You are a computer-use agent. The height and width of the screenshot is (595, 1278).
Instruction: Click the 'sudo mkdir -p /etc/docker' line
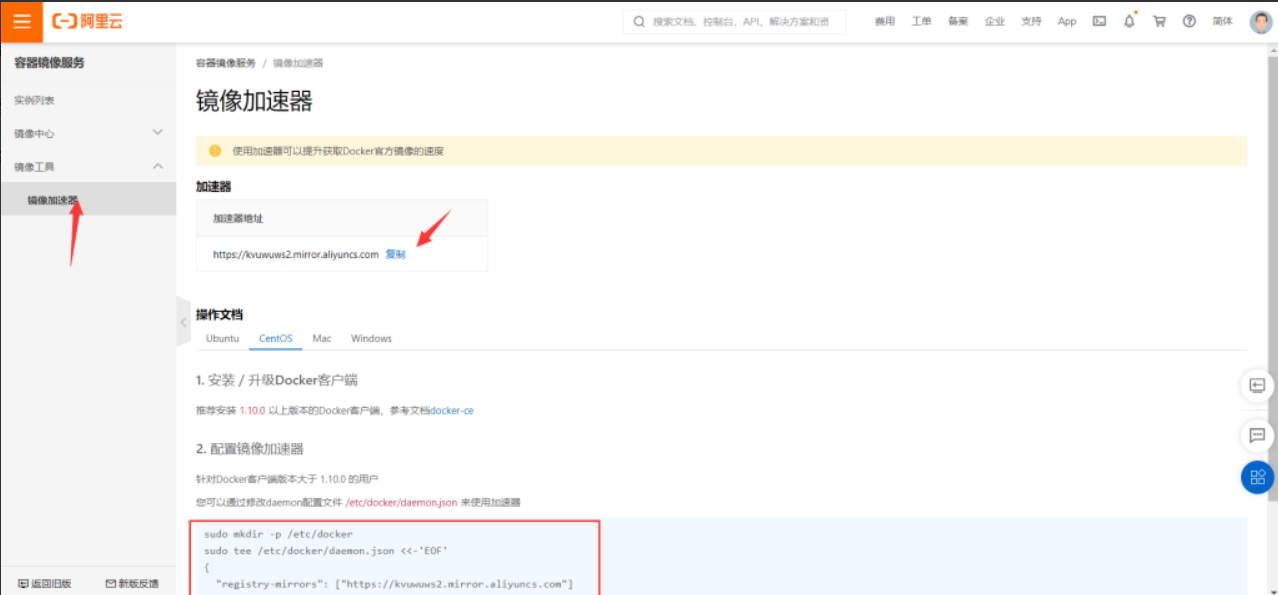point(278,534)
